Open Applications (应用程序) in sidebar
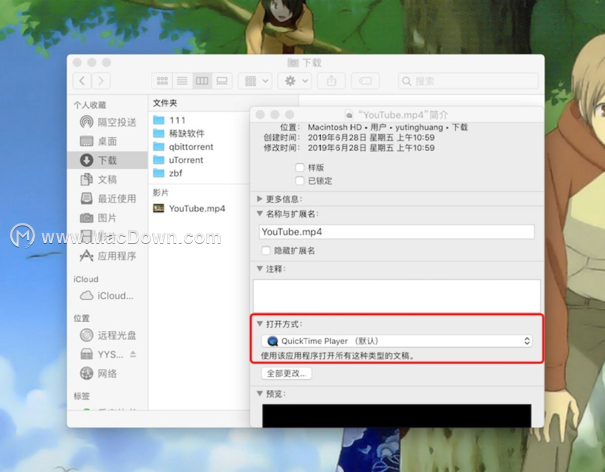 108,256
